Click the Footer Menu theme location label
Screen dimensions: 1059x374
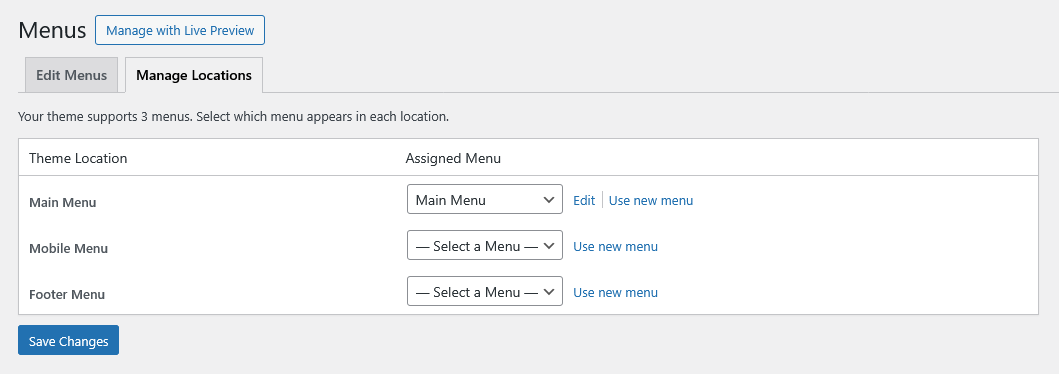pyautogui.click(x=67, y=294)
